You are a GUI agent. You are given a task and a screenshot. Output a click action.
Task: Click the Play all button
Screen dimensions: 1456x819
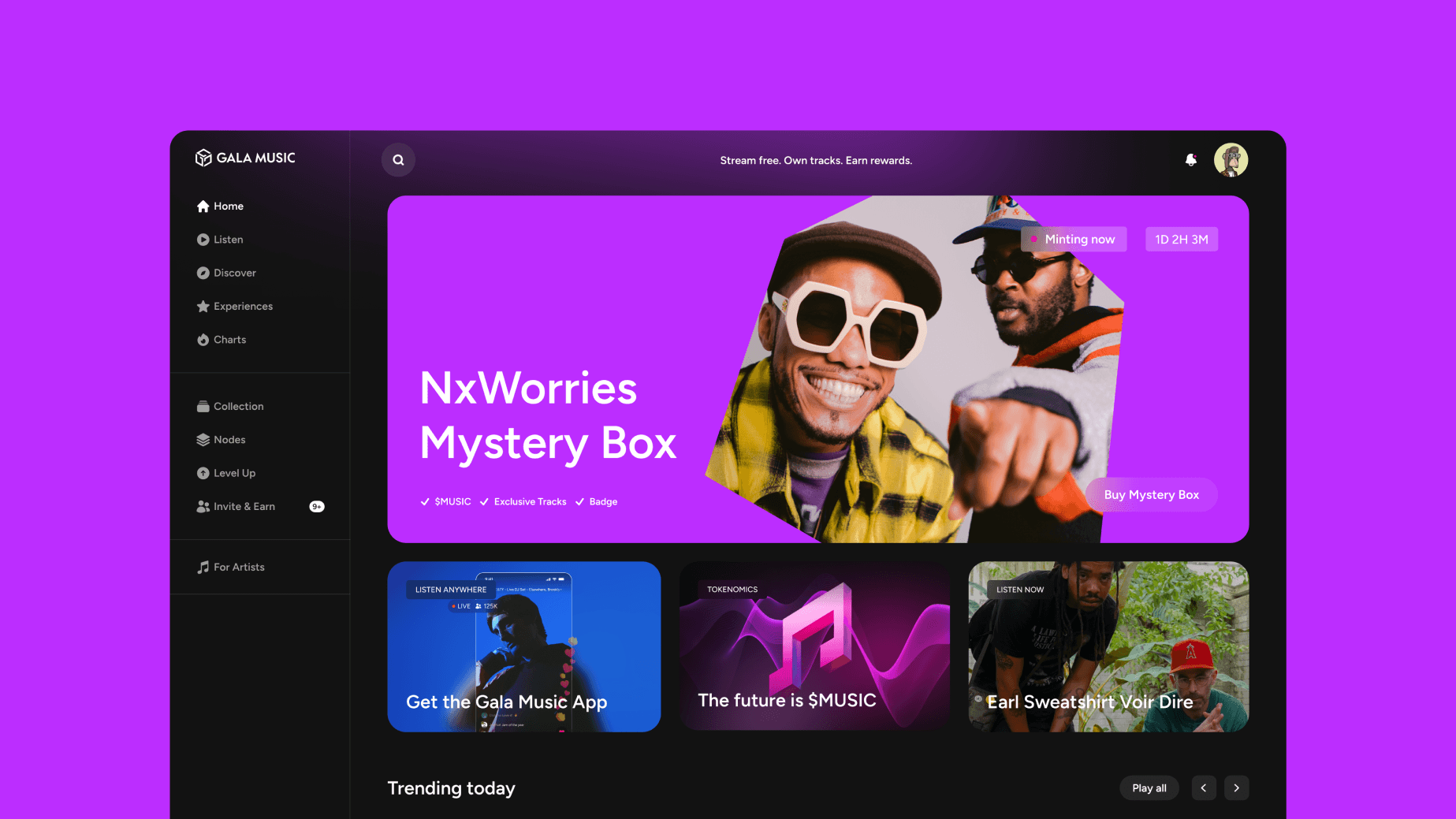pyautogui.click(x=1149, y=788)
